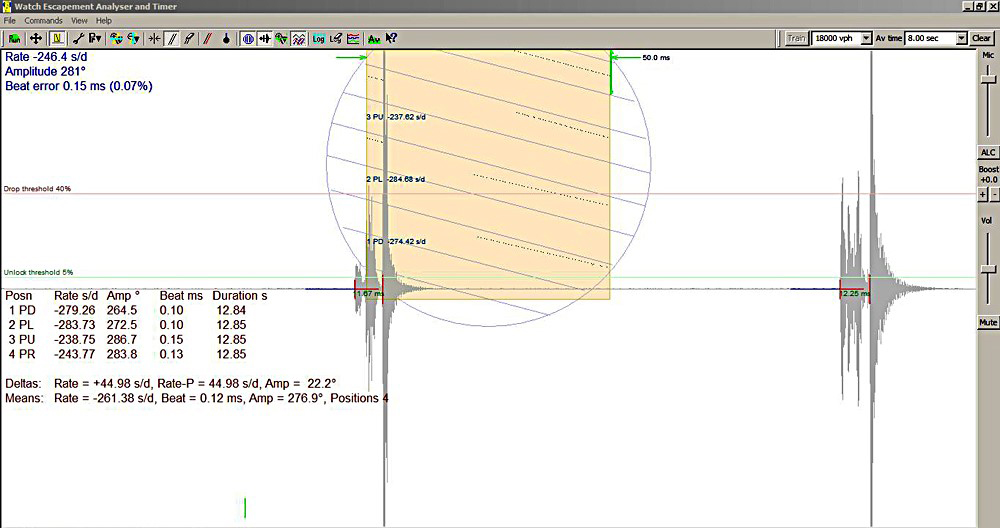Click the 50.0 ms scale marker label

click(x=656, y=57)
